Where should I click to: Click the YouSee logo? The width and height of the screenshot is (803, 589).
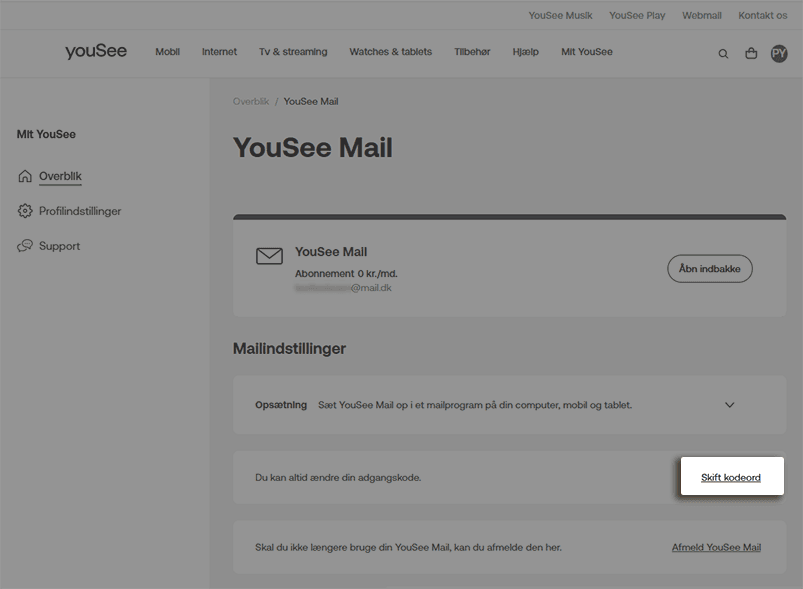click(96, 52)
